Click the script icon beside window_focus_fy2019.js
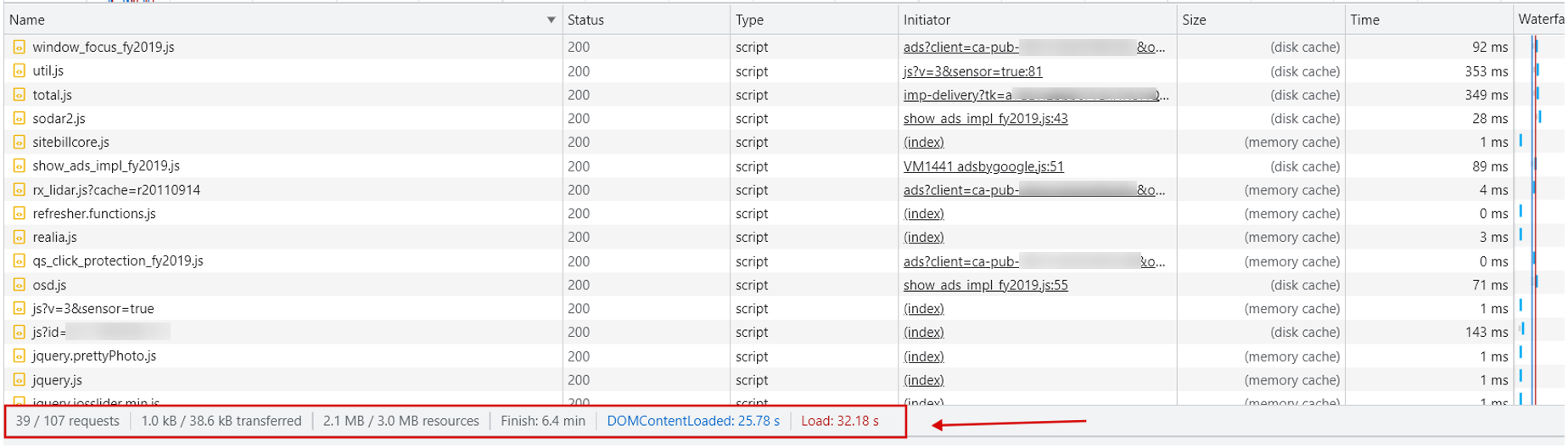This screenshot has height=448, width=1568. (x=19, y=48)
